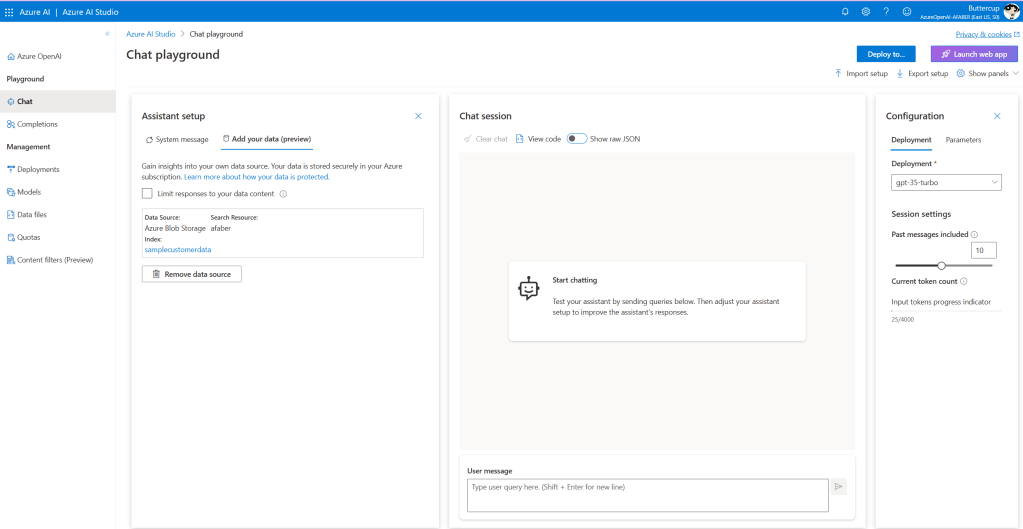Collapse the left navigation sidebar

click(x=107, y=34)
